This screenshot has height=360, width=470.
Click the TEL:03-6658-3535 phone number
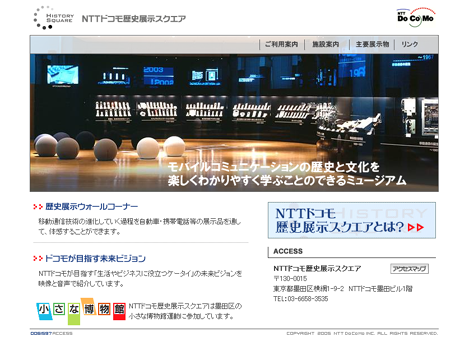pos(301,299)
